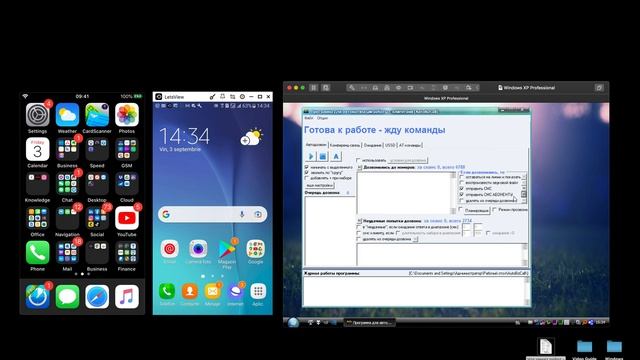Toggle the "звонить по кругу" checkbox
Image resolution: width=640 pixels, height=360 pixels.
point(307,173)
